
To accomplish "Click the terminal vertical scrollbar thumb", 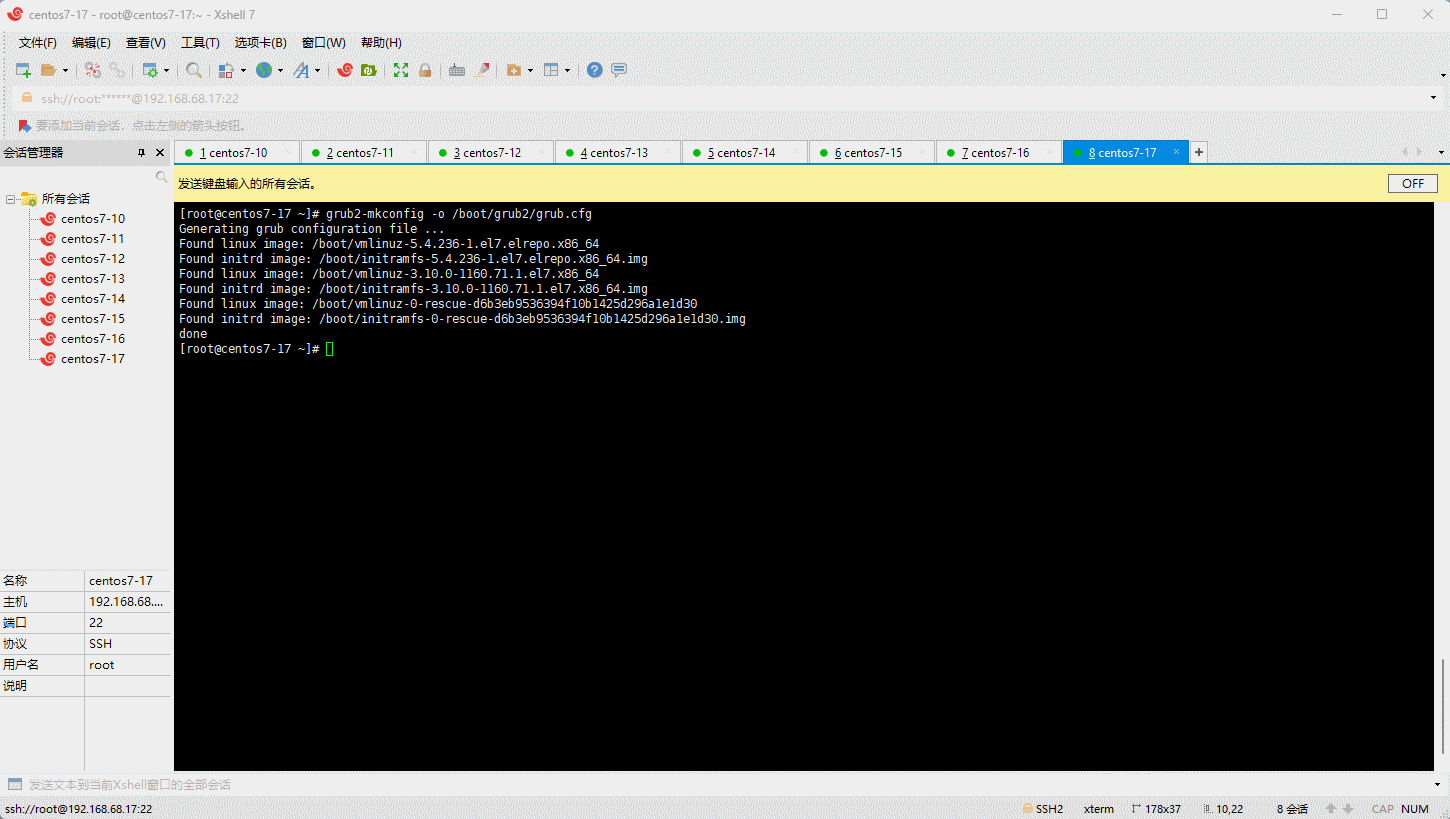I will click(x=1442, y=708).
